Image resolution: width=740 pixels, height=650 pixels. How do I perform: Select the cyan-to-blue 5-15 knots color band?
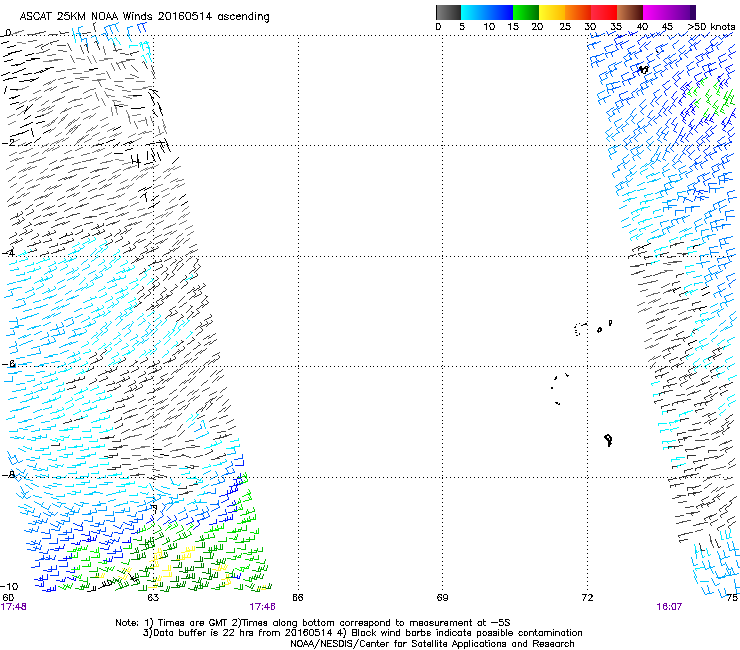(x=487, y=12)
